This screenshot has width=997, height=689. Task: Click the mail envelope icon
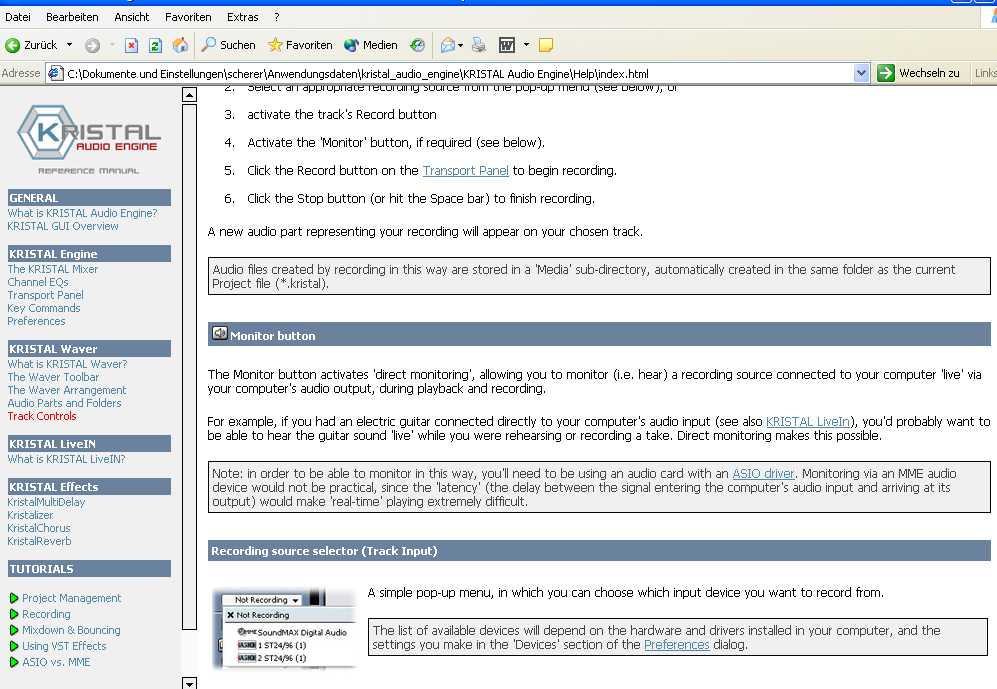pos(448,45)
